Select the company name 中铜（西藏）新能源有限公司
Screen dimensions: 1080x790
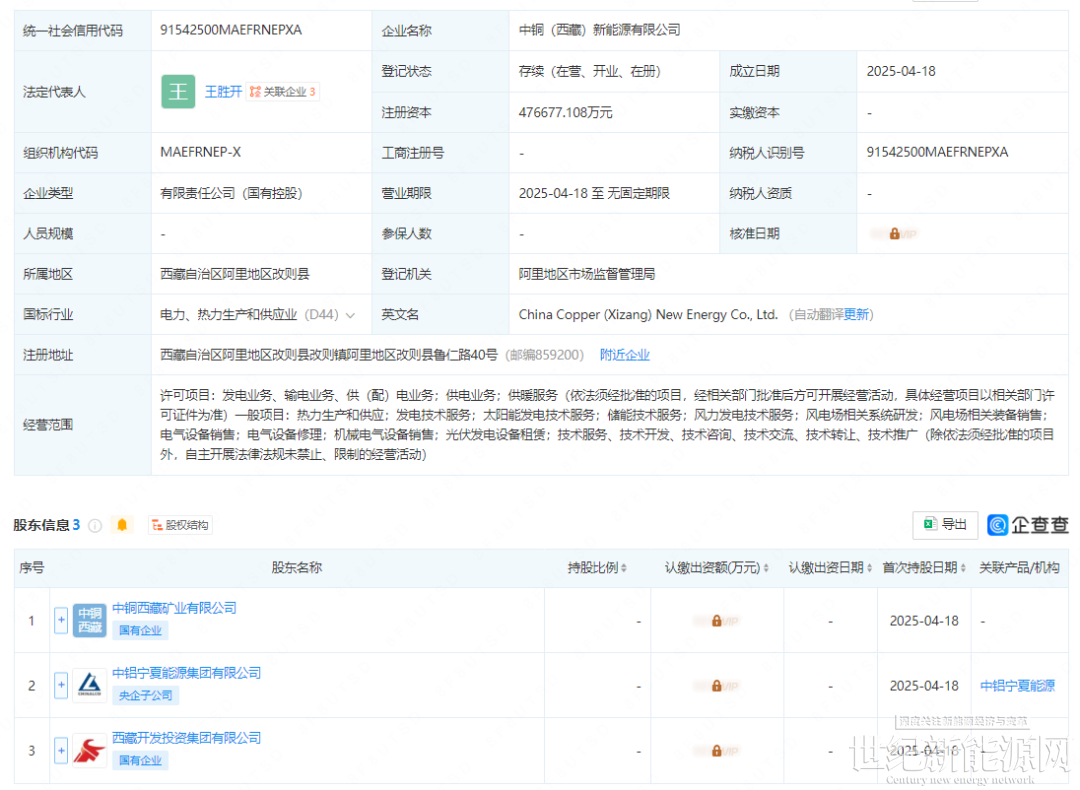coord(599,30)
